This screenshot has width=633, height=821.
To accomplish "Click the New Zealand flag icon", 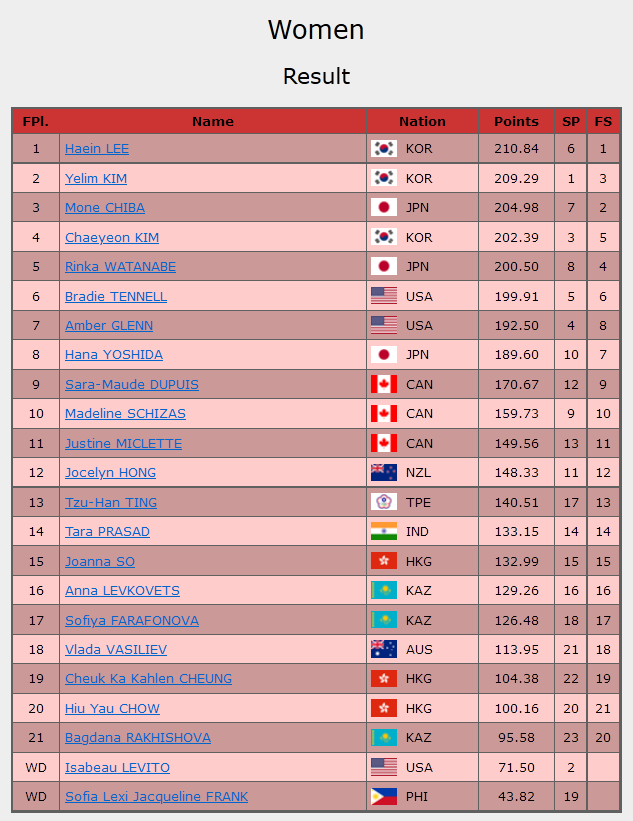I will point(383,473).
